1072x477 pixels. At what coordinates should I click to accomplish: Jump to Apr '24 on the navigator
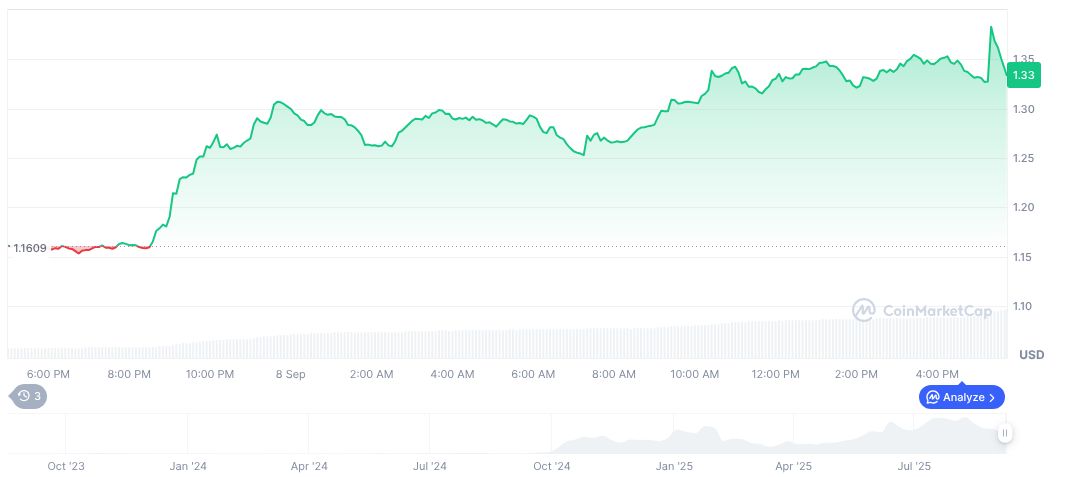(309, 466)
